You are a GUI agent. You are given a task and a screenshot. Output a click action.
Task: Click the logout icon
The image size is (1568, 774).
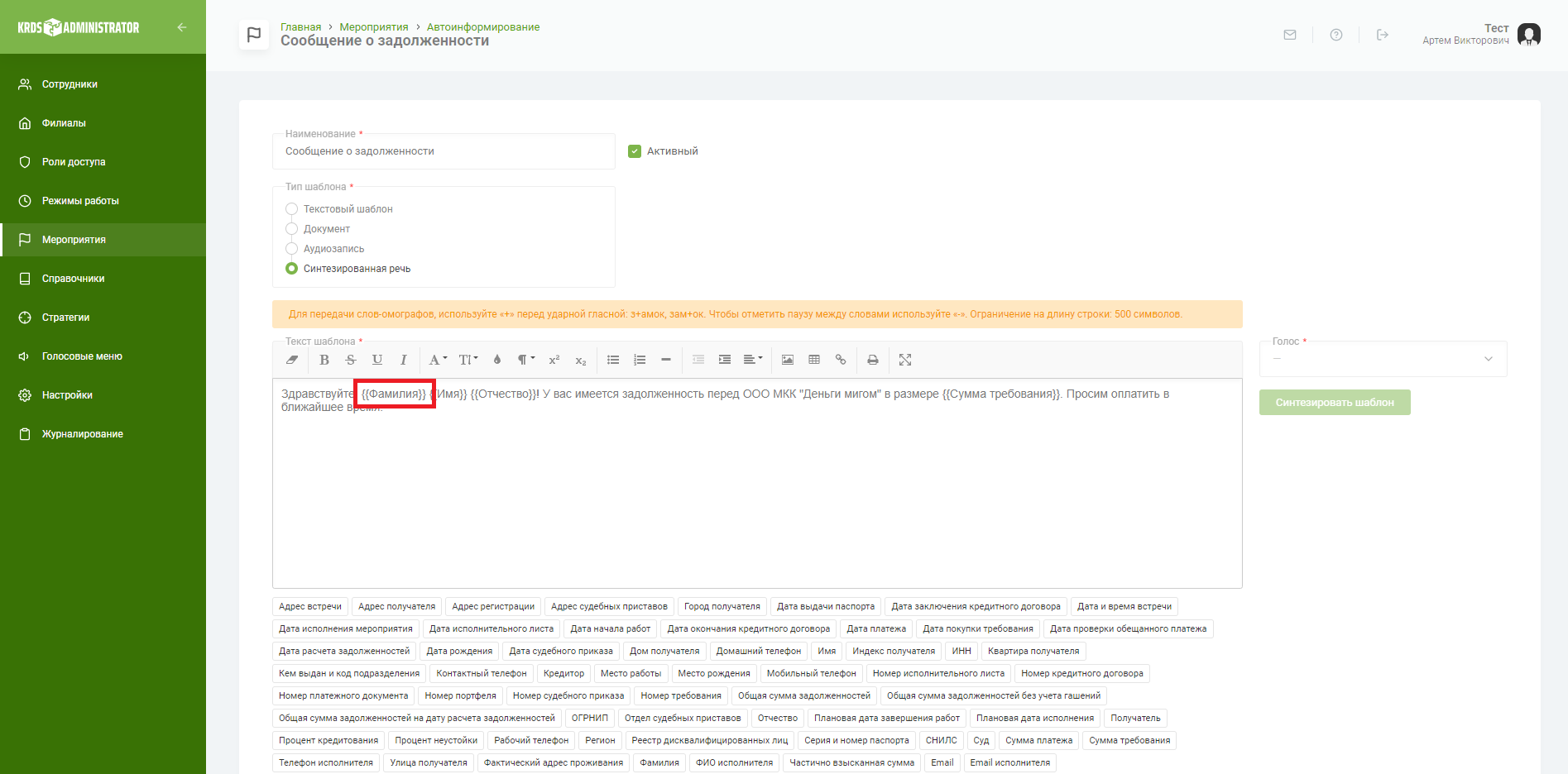tap(1383, 35)
